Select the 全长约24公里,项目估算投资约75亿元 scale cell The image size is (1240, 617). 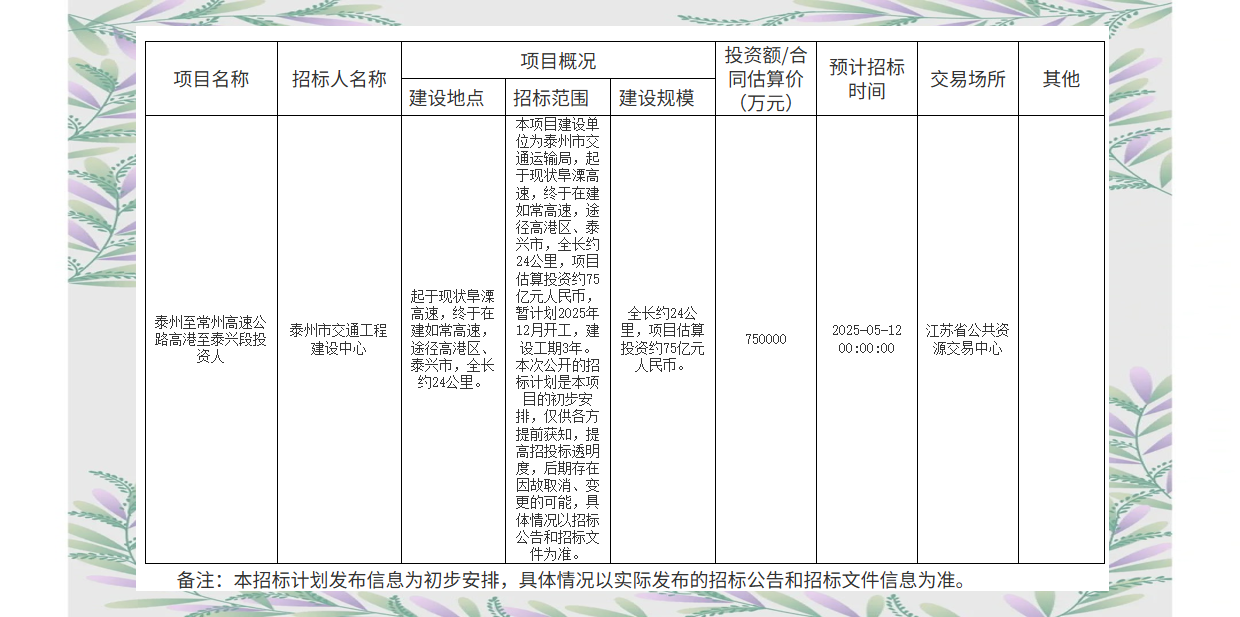tap(662, 339)
